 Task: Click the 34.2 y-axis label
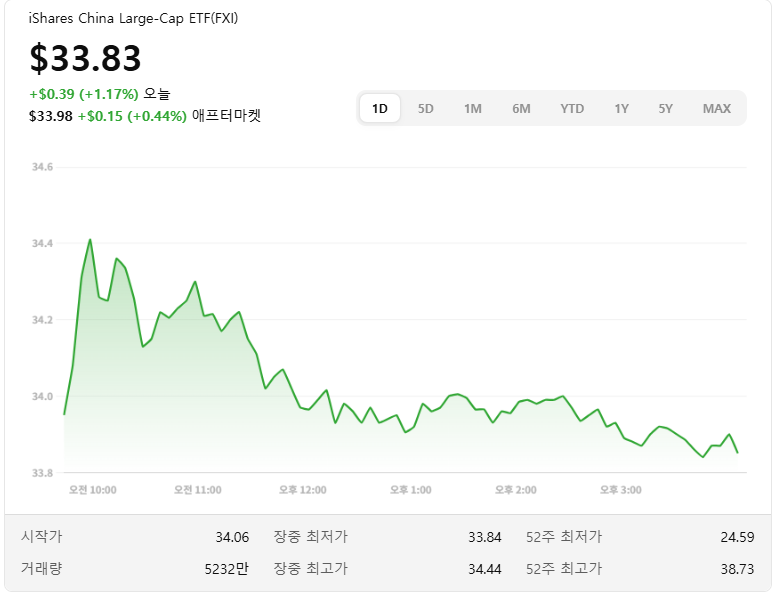[42, 320]
